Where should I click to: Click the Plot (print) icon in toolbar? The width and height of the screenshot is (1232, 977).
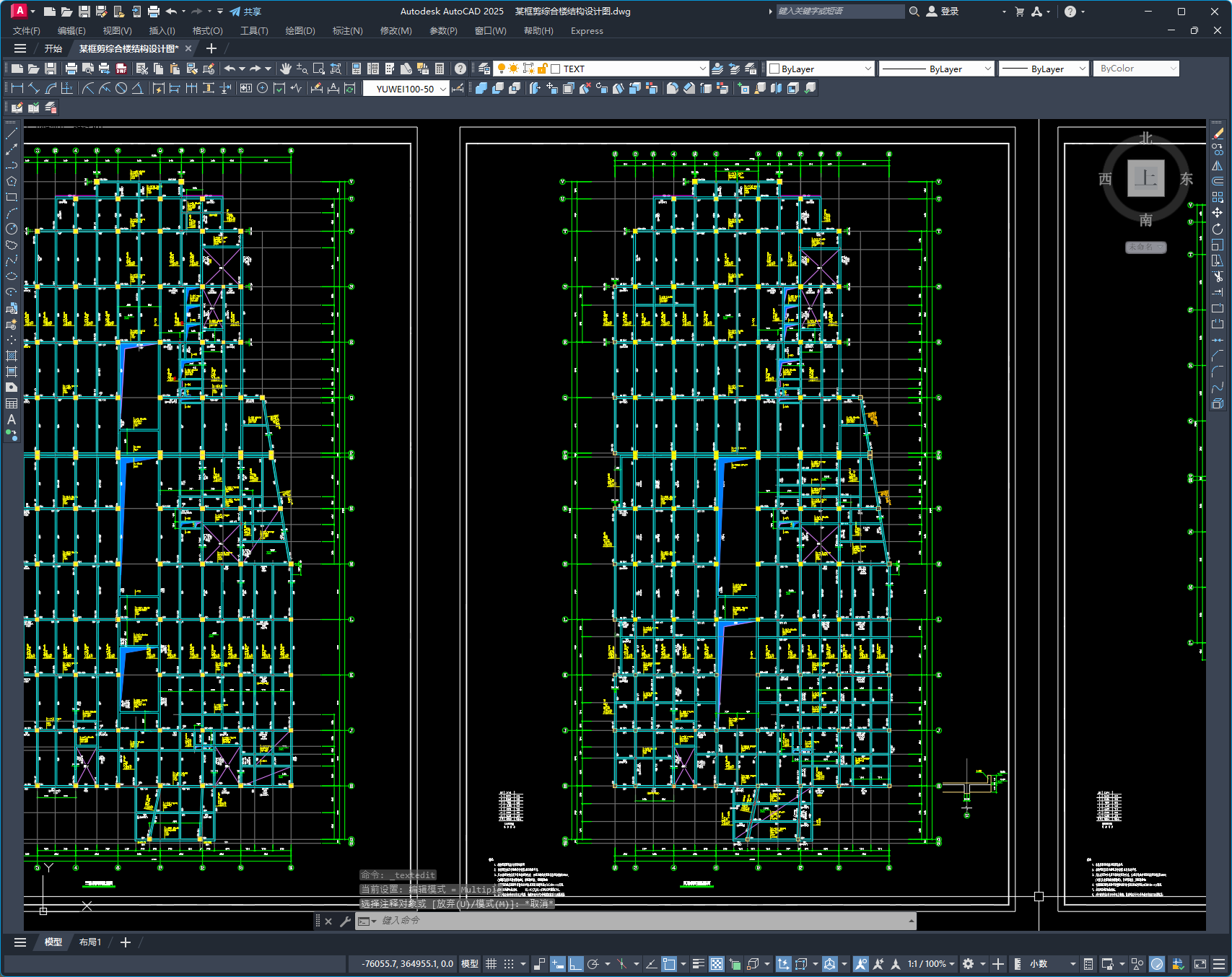click(x=71, y=69)
